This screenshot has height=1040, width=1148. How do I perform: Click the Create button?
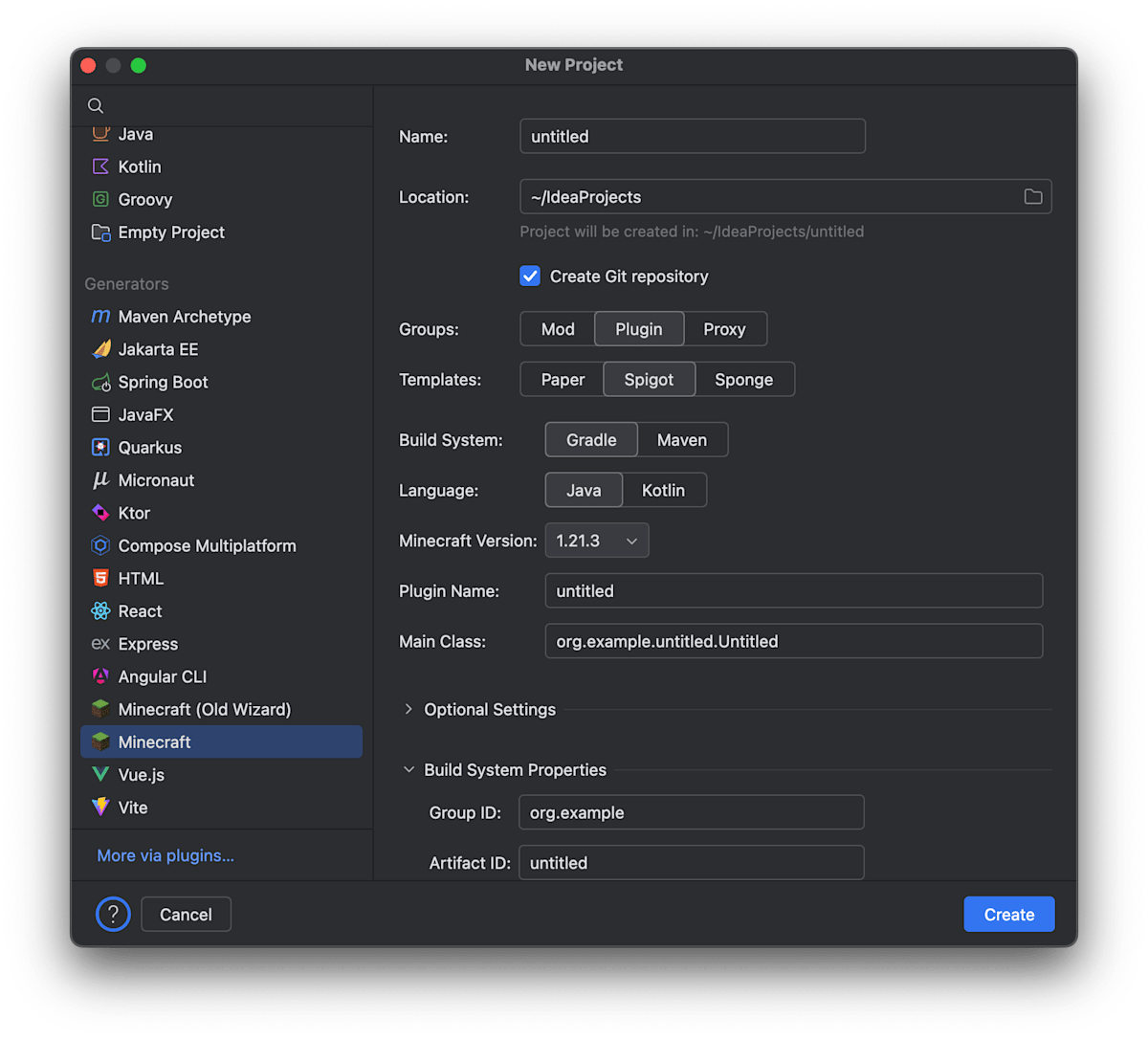point(1009,914)
